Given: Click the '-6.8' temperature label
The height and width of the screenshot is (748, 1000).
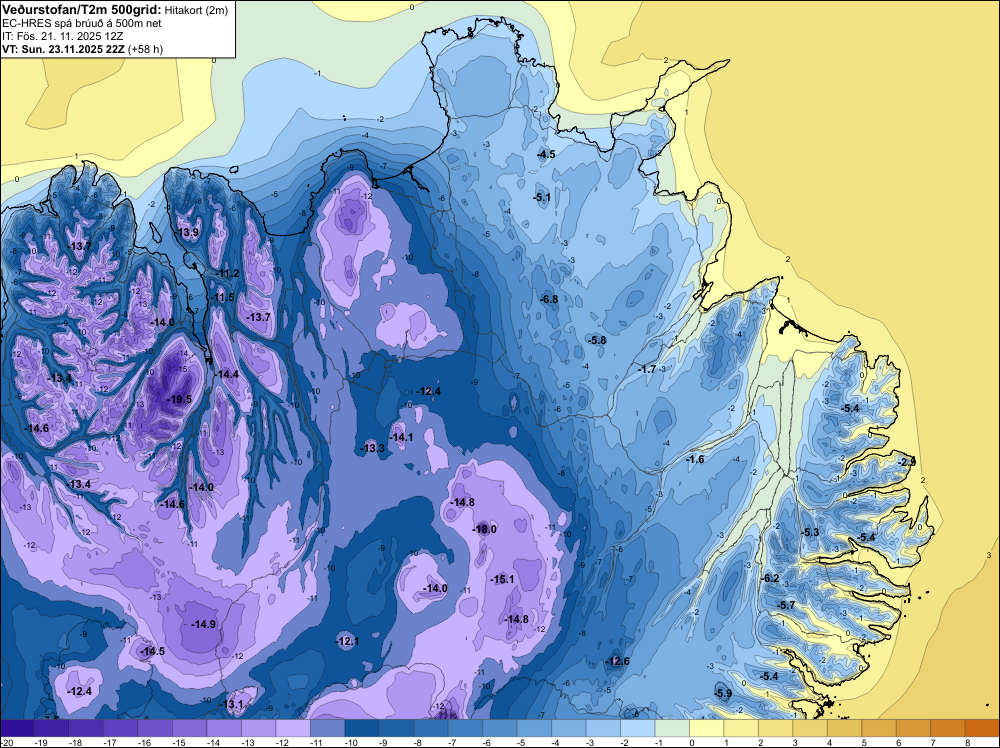Looking at the screenshot, I should pos(548,299).
